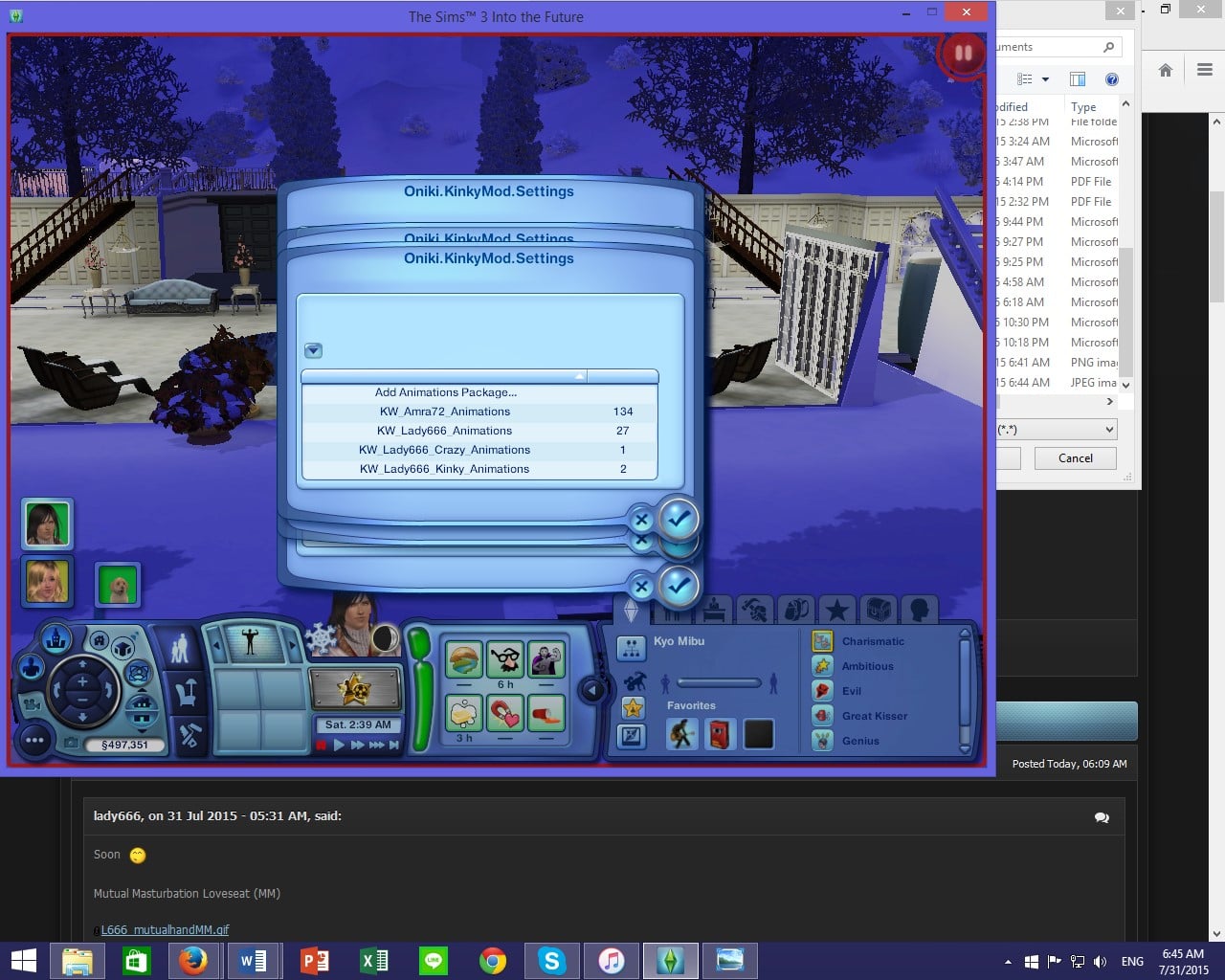Click the Evil trait icon
Image resolution: width=1225 pixels, height=980 pixels.
tap(822, 691)
